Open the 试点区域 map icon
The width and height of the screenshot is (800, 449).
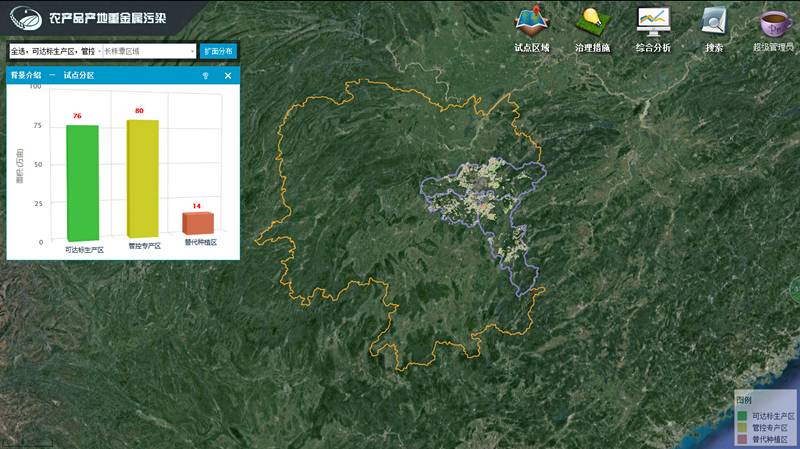[x=531, y=21]
